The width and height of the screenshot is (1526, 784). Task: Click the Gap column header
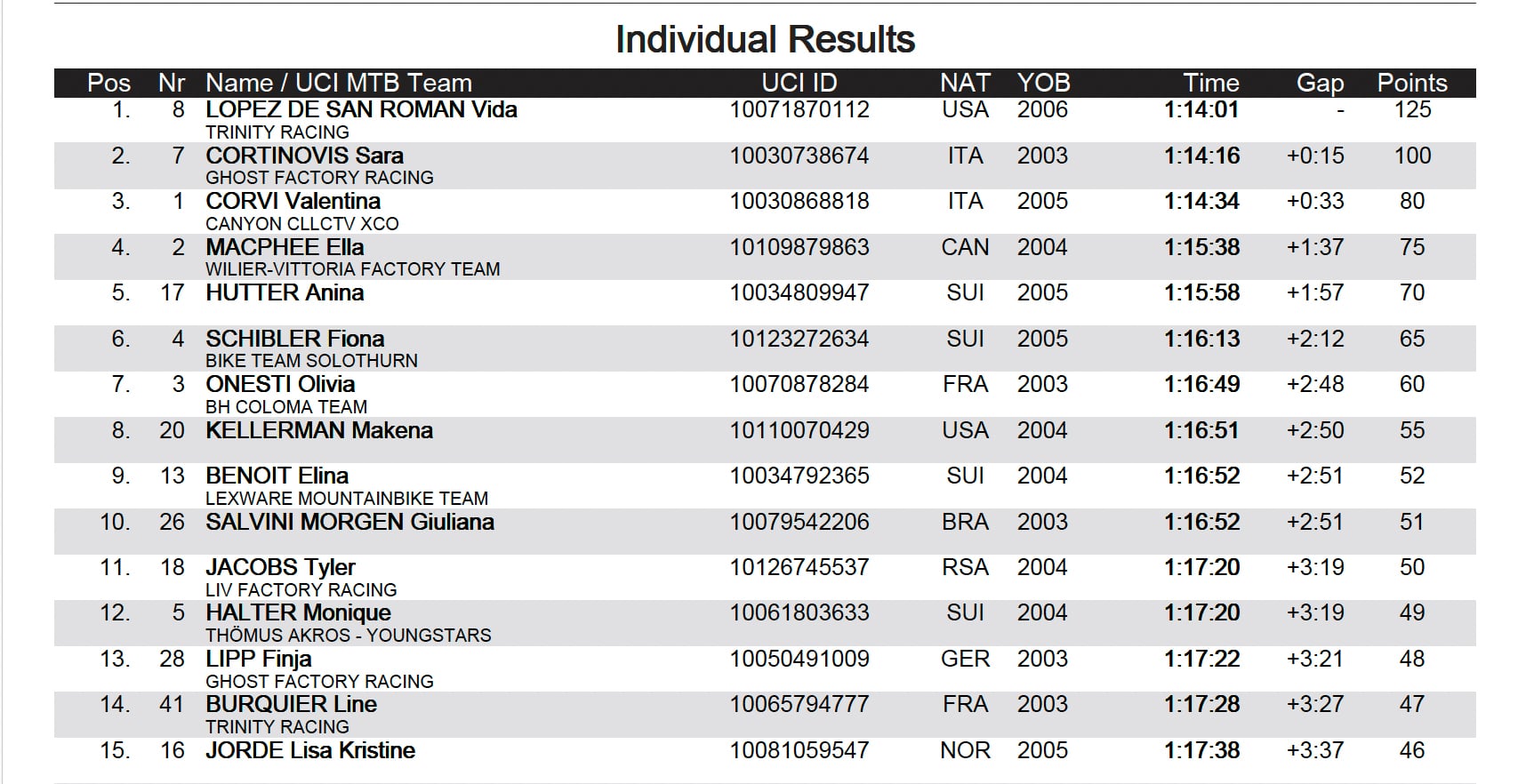1320,84
